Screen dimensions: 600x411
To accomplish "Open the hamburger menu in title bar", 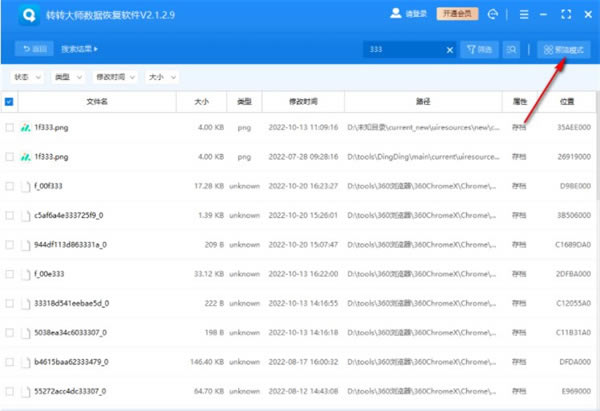I will click(x=522, y=15).
